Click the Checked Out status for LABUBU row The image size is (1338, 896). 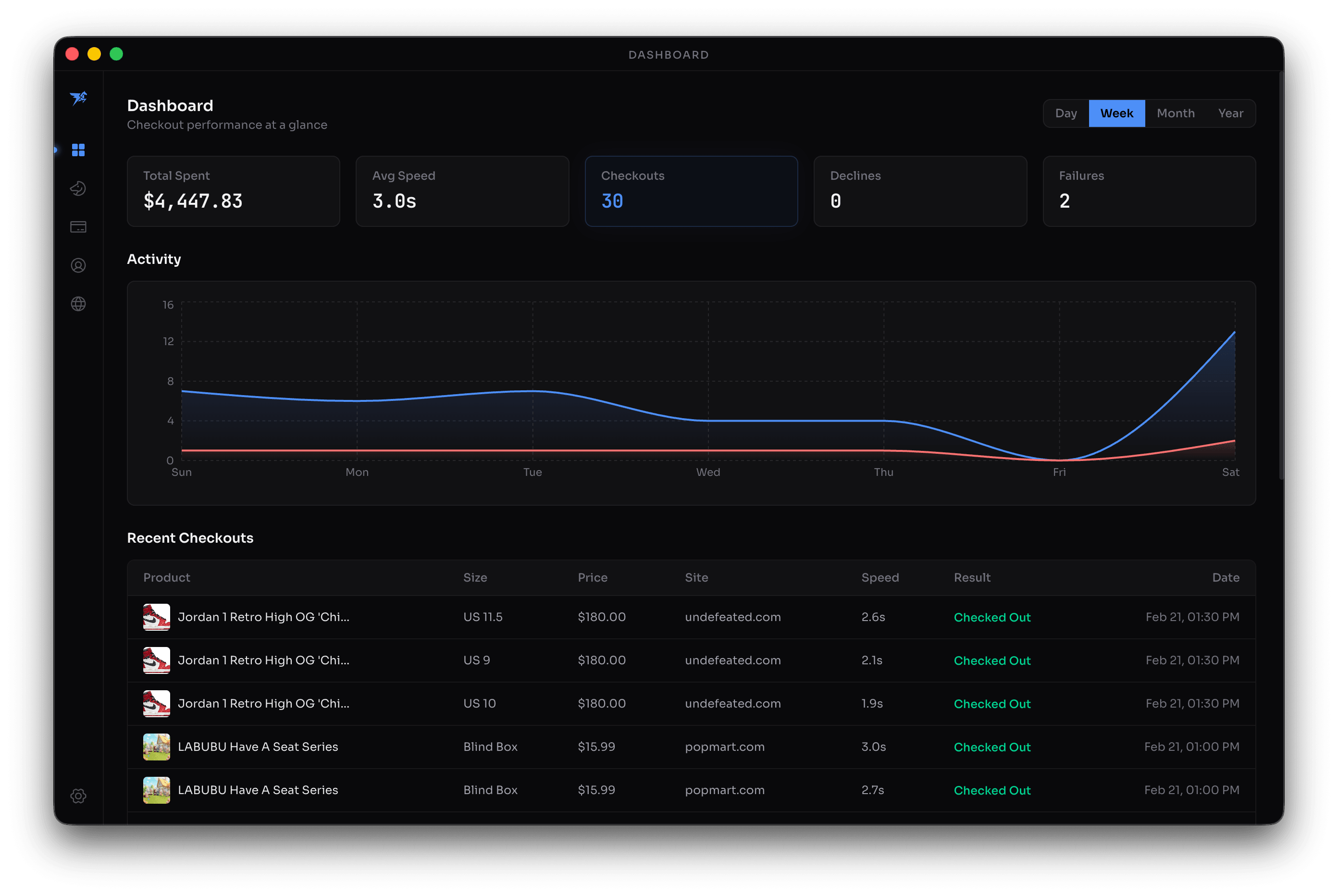(x=992, y=747)
